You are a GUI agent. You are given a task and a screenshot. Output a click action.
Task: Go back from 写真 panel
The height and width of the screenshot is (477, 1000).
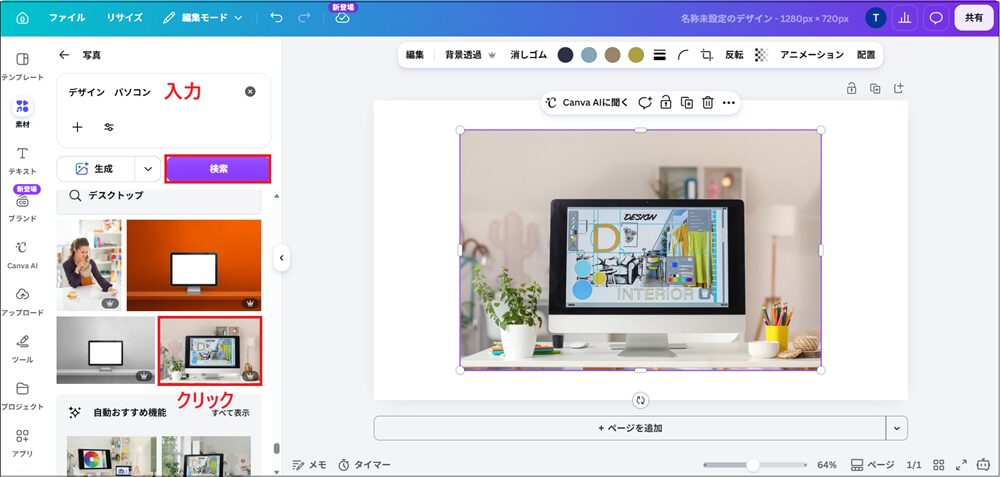click(64, 55)
